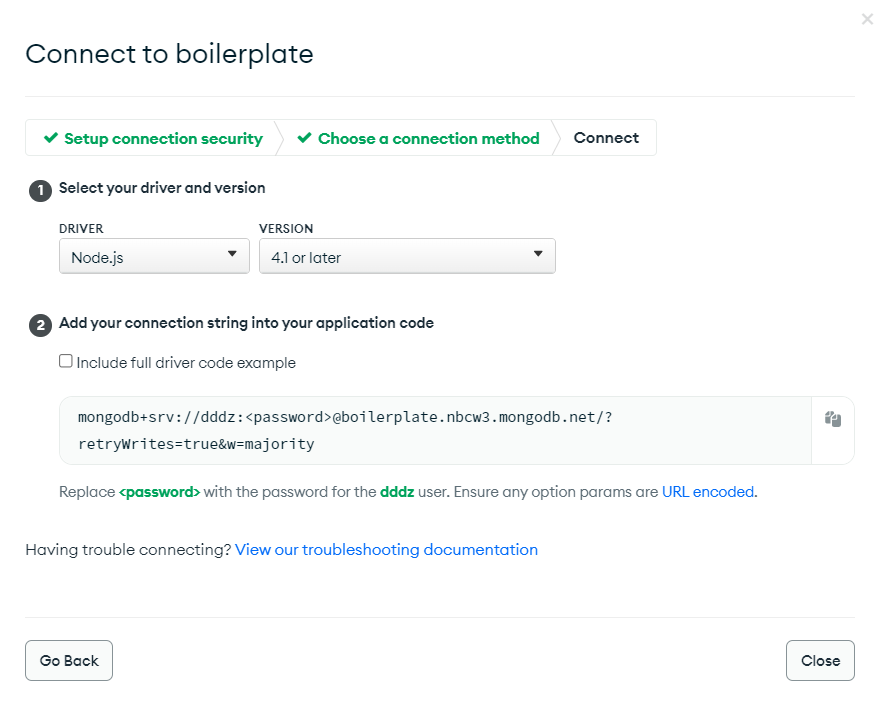Click the step 1 number badge

click(x=40, y=190)
